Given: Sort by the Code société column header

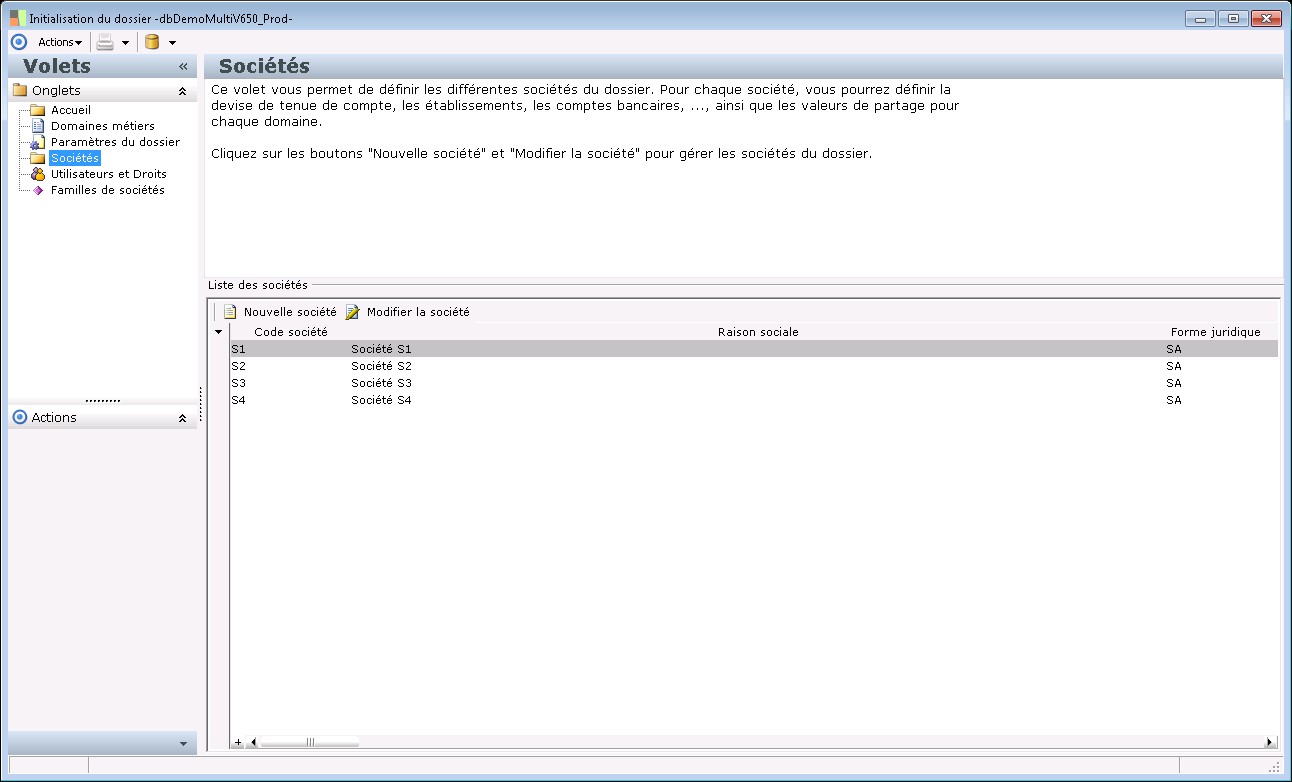Looking at the screenshot, I should 291,332.
